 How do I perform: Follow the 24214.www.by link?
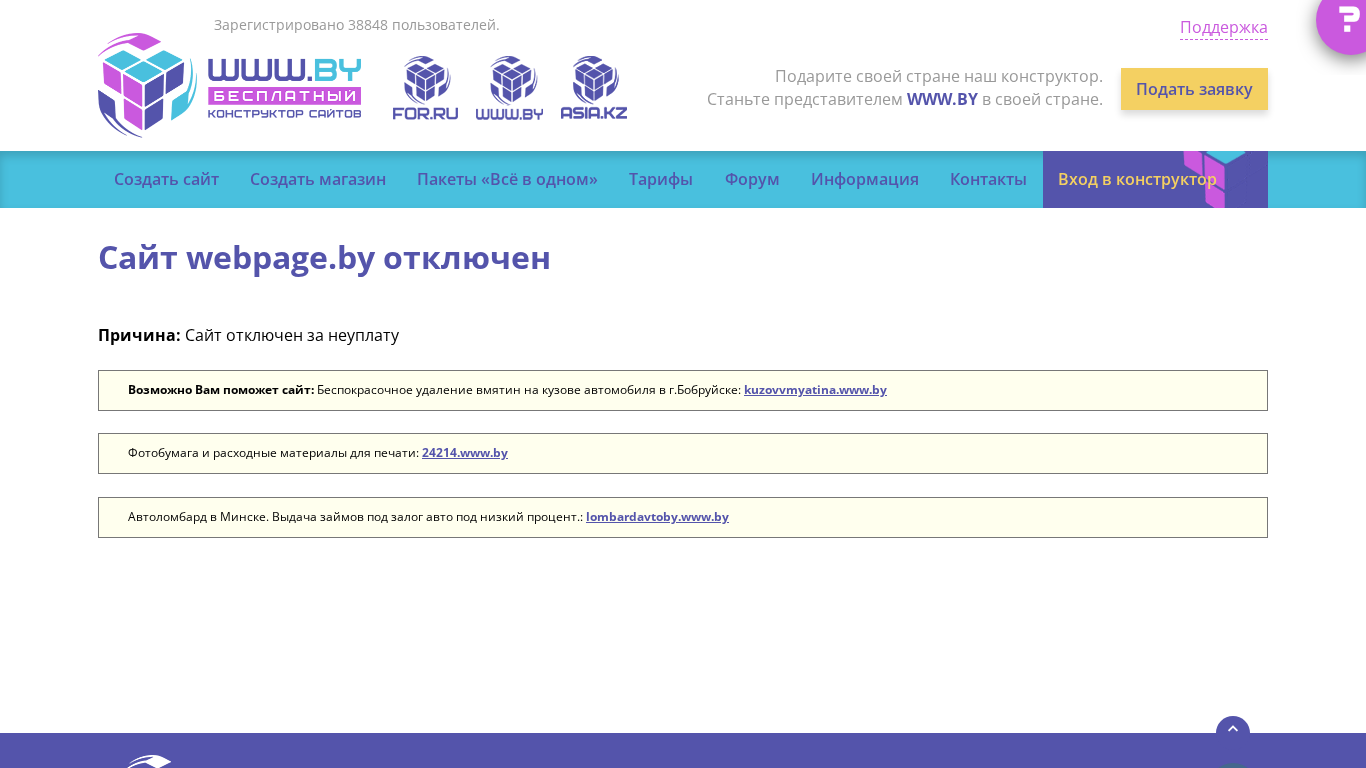pos(465,453)
